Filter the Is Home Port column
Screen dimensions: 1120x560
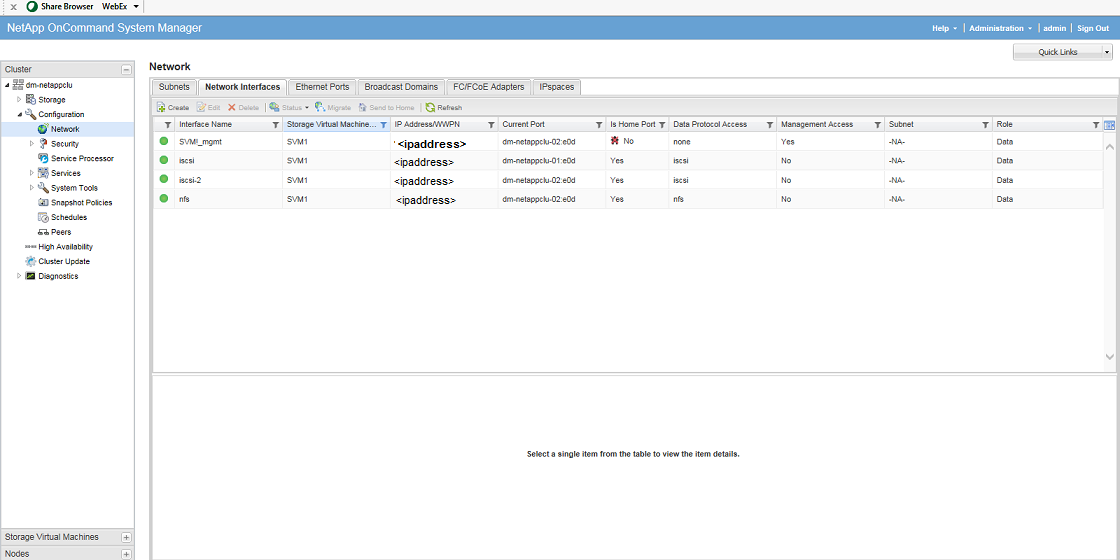coord(661,124)
